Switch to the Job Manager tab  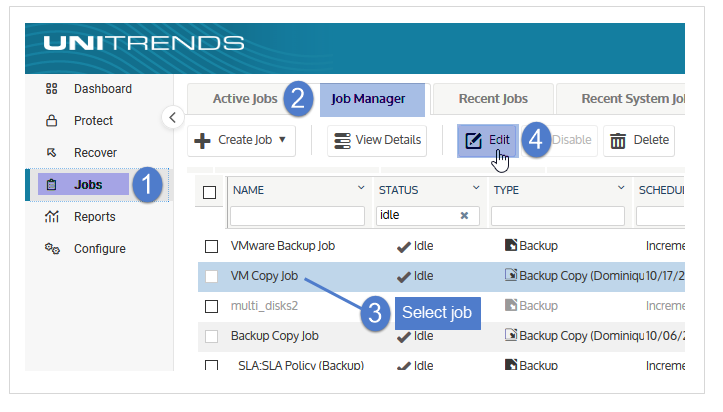[x=372, y=100]
